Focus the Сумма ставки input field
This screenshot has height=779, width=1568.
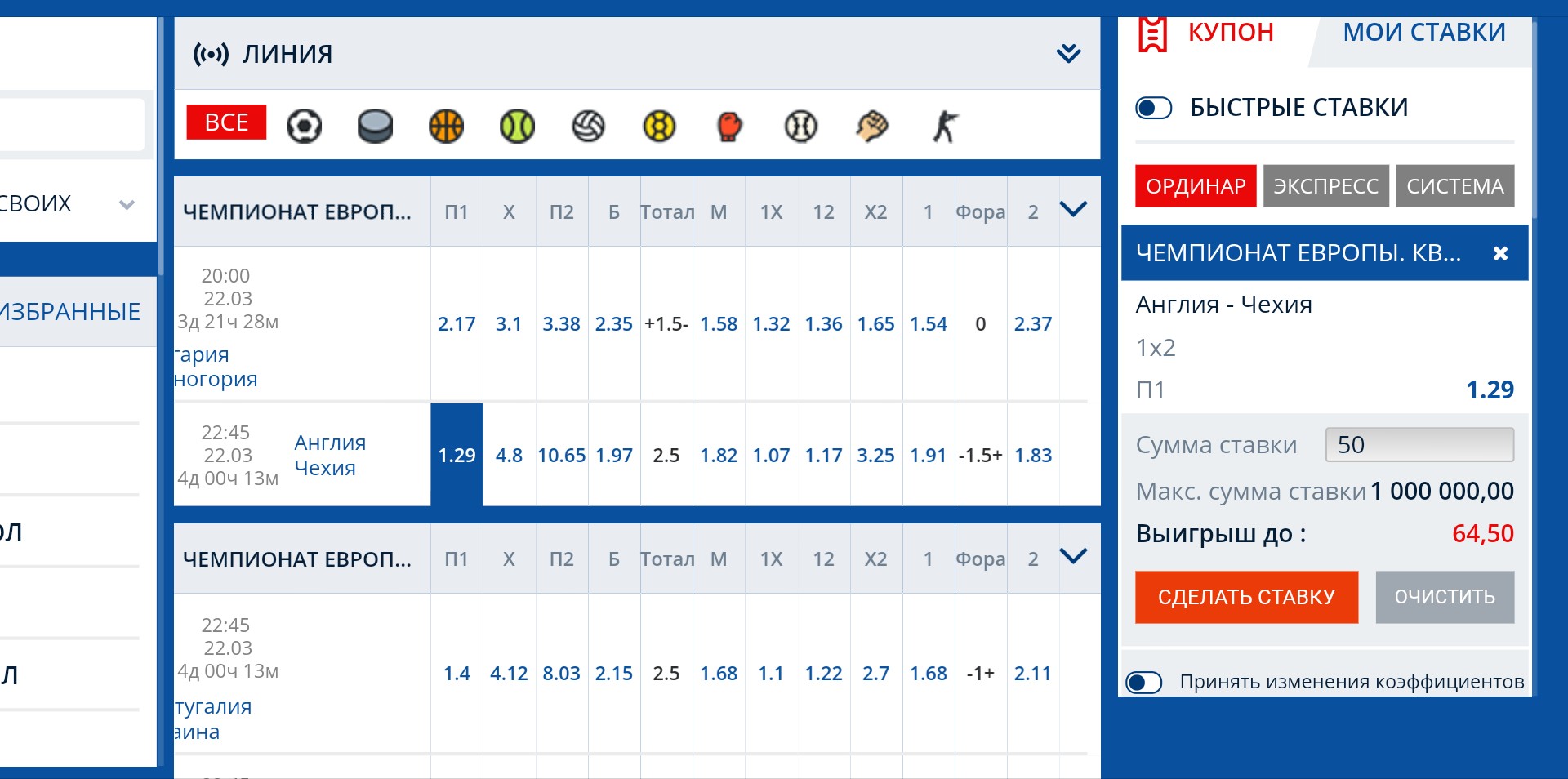pyautogui.click(x=1419, y=445)
